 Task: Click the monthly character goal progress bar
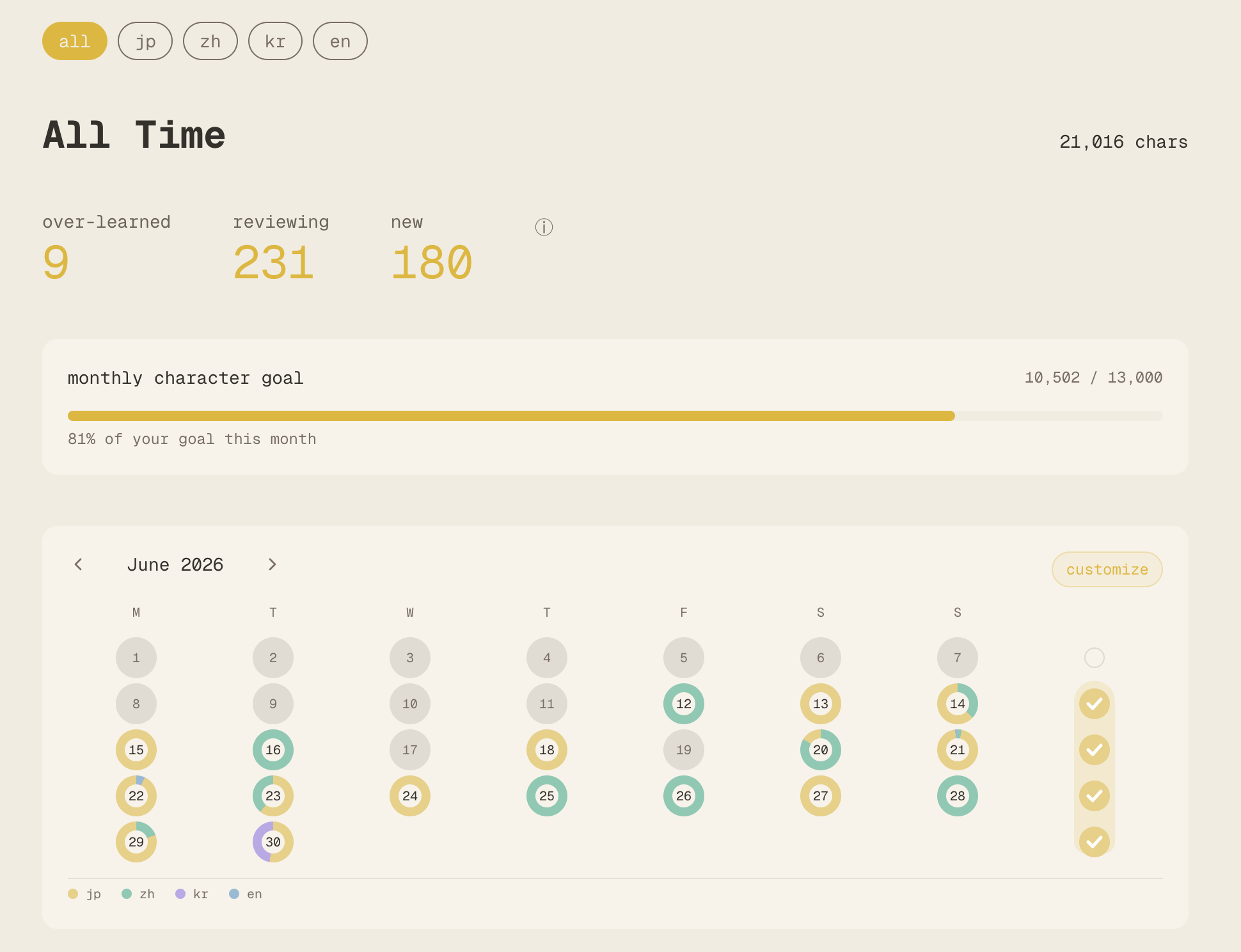point(615,416)
